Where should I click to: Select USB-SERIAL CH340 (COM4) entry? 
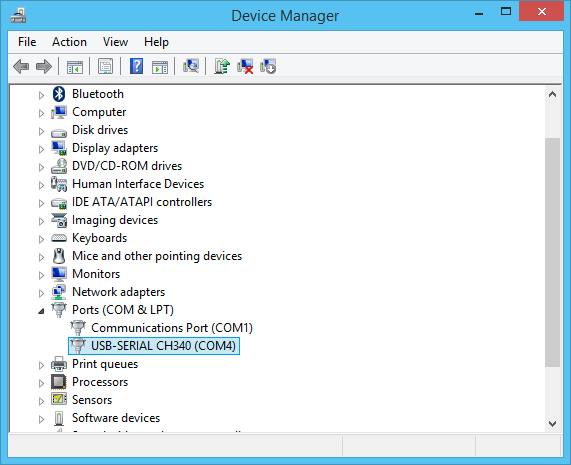163,346
